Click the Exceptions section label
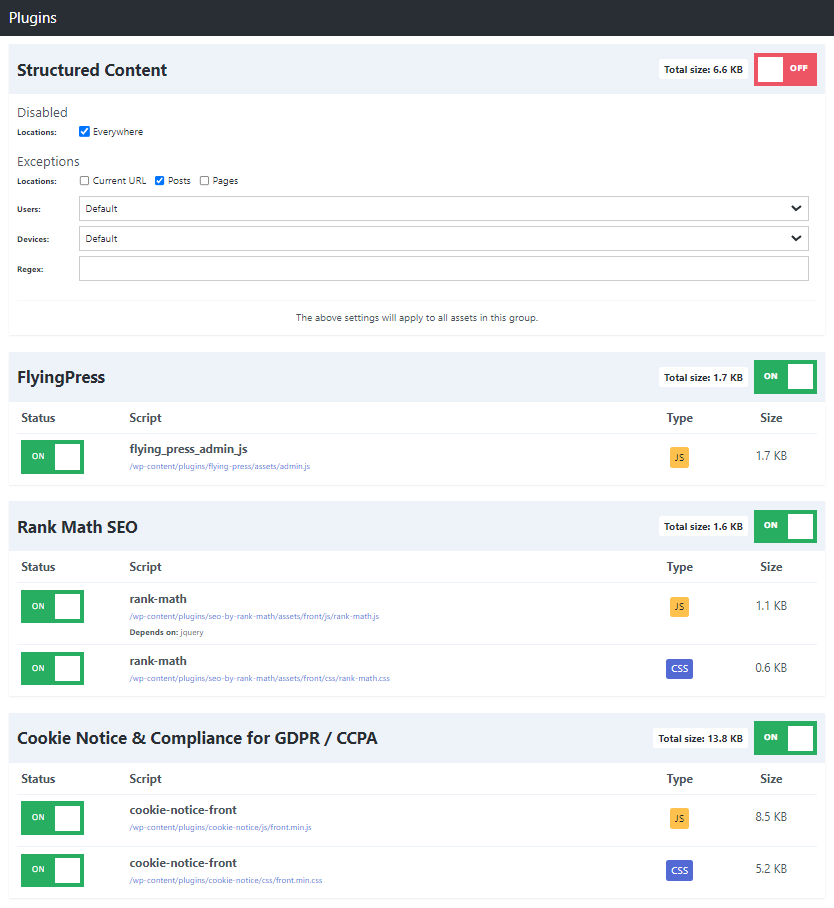834x908 pixels. point(48,162)
